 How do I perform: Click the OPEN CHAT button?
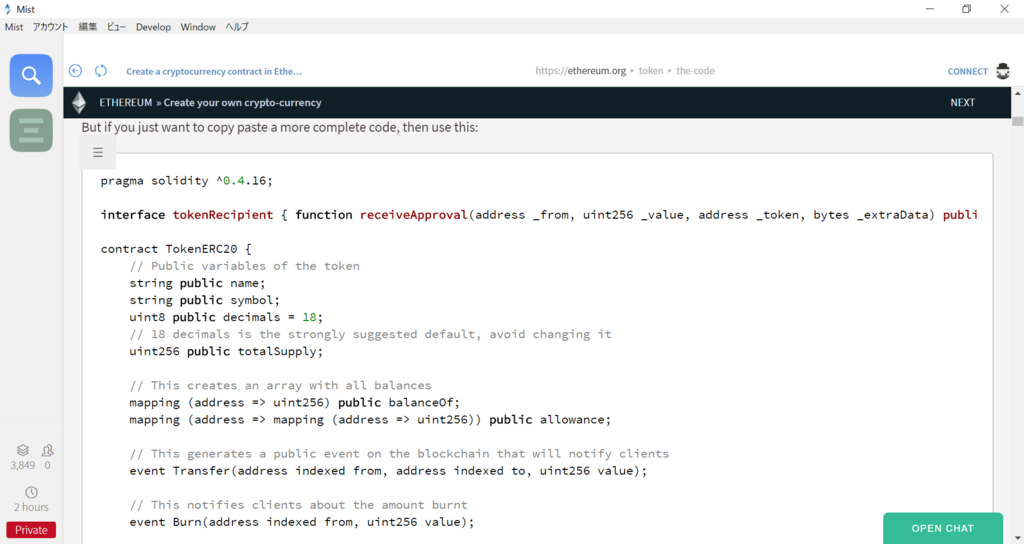click(x=942, y=528)
